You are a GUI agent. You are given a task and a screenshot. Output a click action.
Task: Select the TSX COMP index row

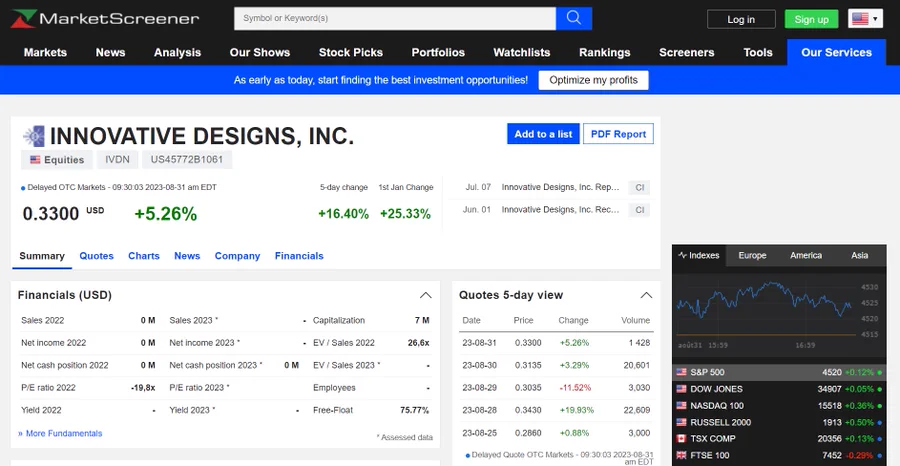(779, 439)
